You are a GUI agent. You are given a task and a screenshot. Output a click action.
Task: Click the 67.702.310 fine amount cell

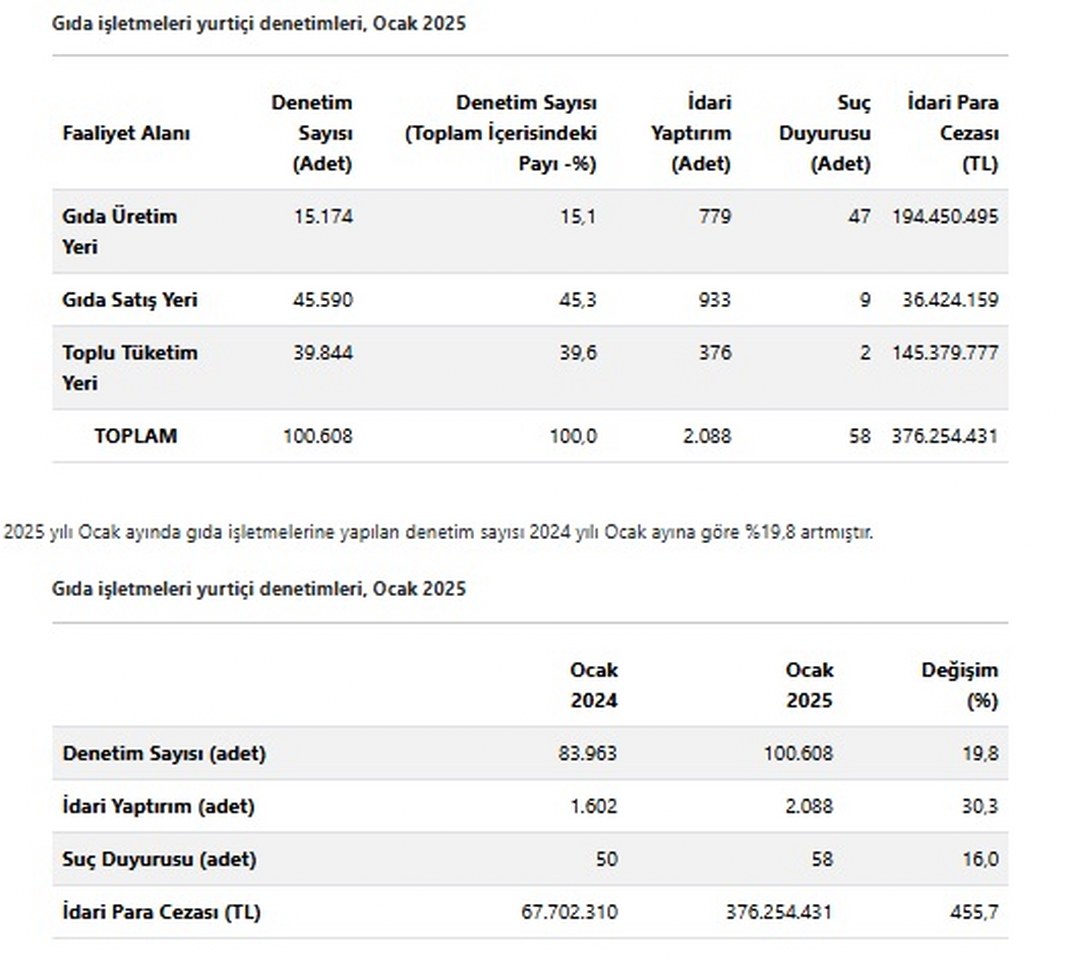point(569,912)
